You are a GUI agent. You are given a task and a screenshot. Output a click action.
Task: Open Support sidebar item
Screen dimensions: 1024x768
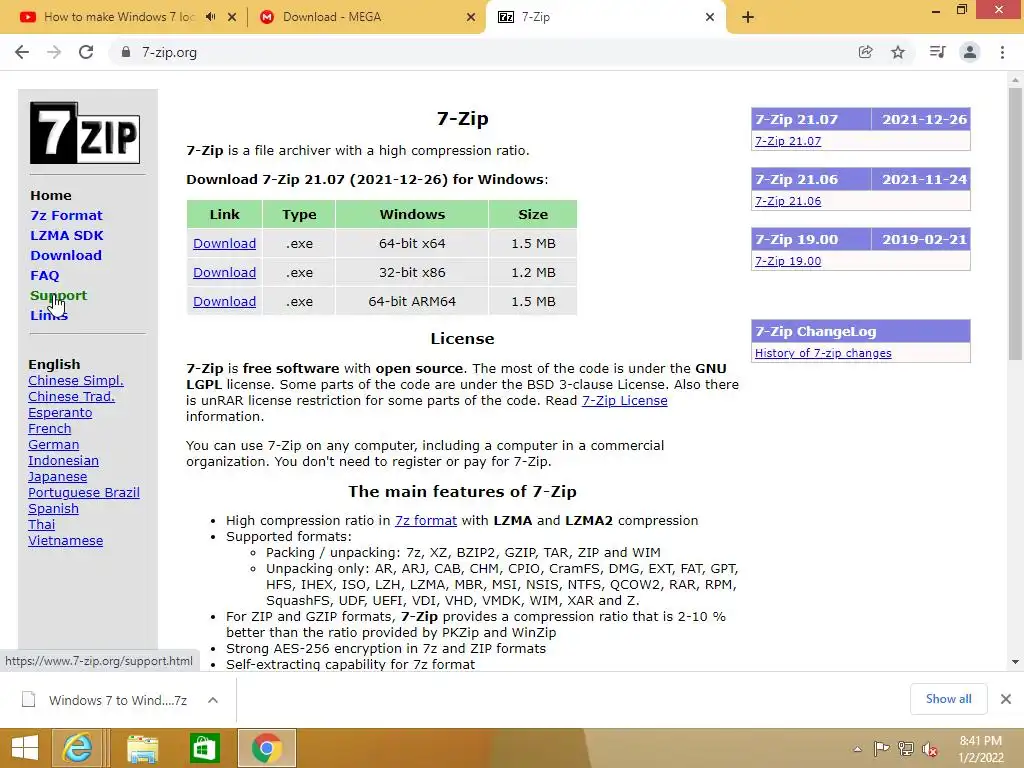coord(58,295)
